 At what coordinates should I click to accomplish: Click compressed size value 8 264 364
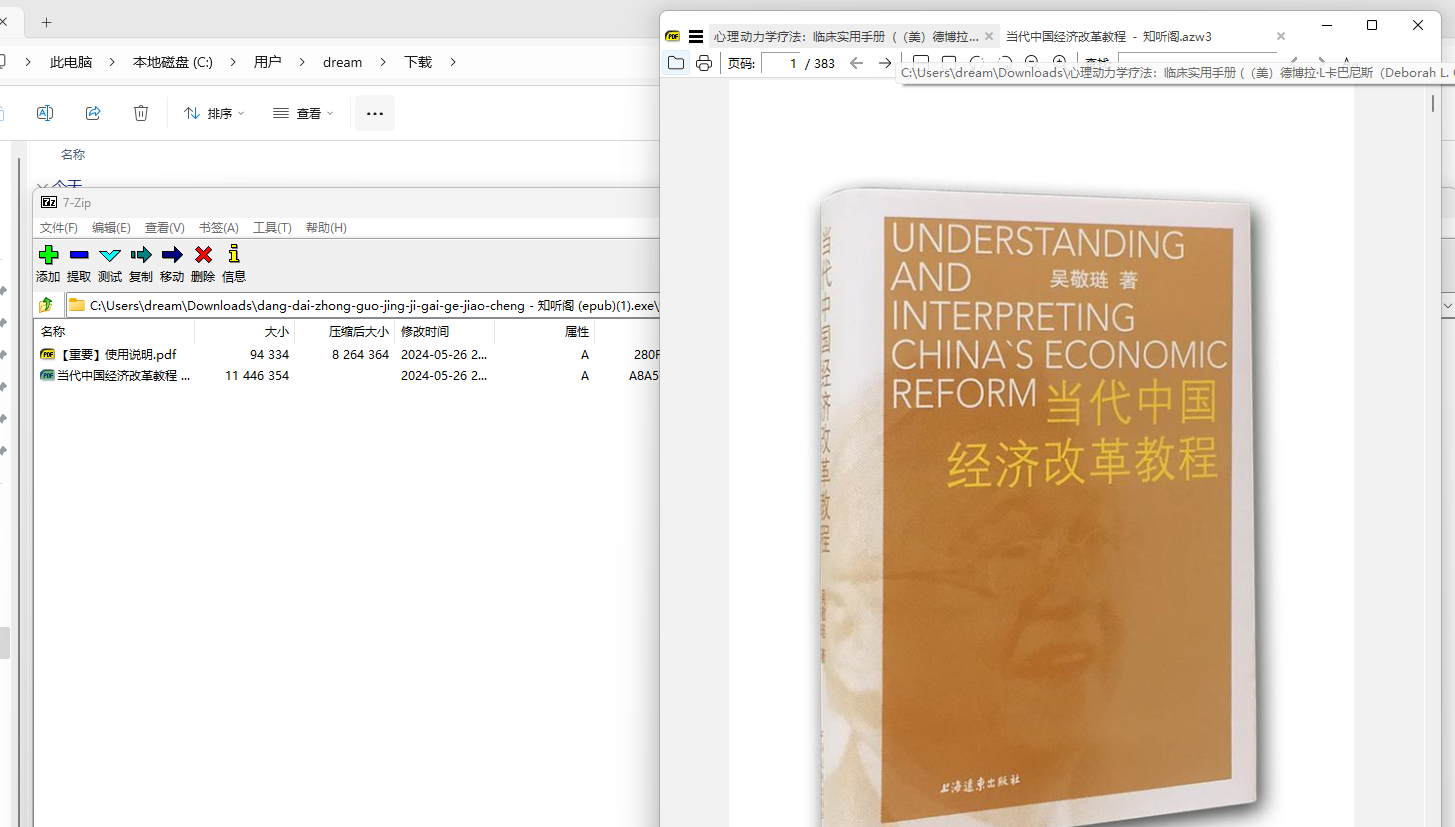tap(360, 354)
